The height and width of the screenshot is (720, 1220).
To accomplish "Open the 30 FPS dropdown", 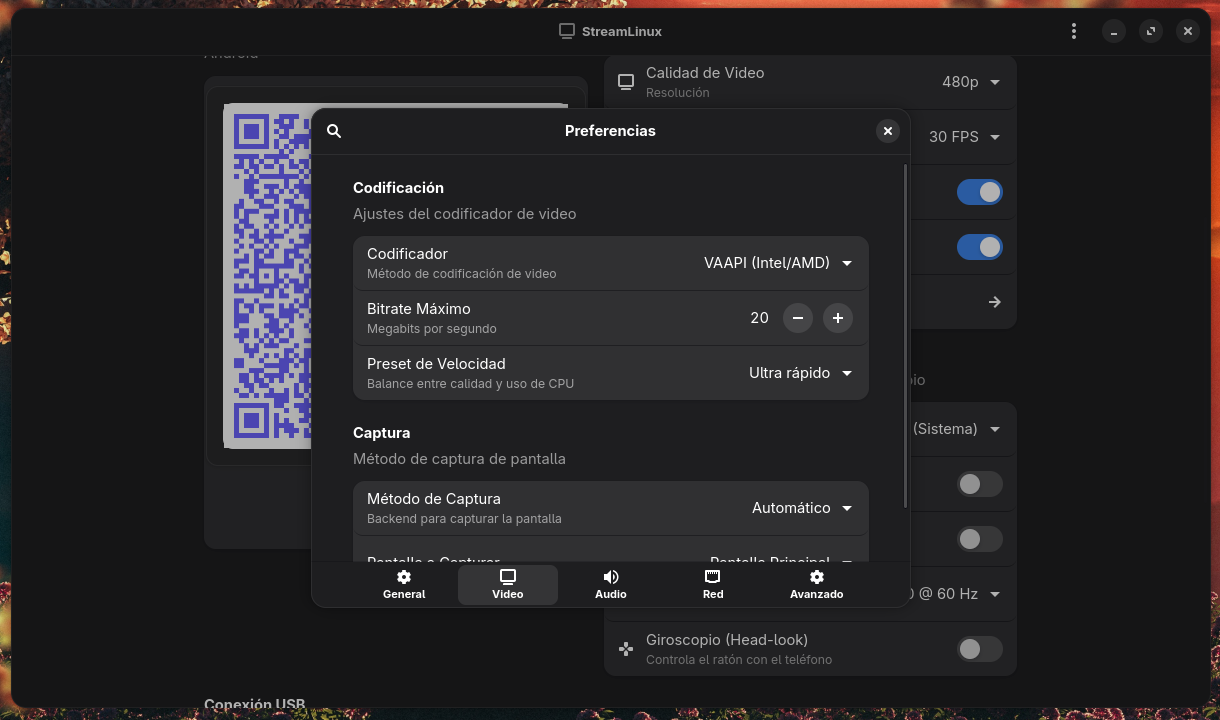I will 964,137.
